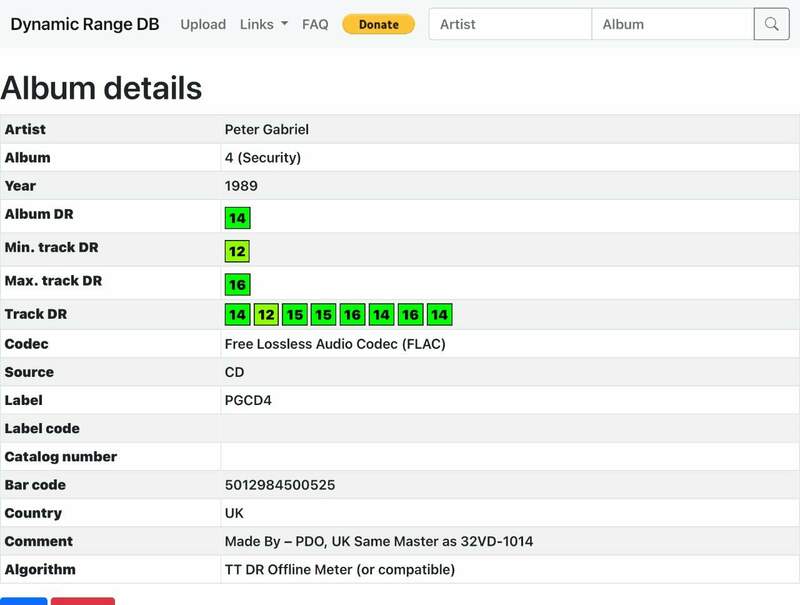Focus the Artist search field
Viewport: 800px width, 605px height.
click(510, 24)
